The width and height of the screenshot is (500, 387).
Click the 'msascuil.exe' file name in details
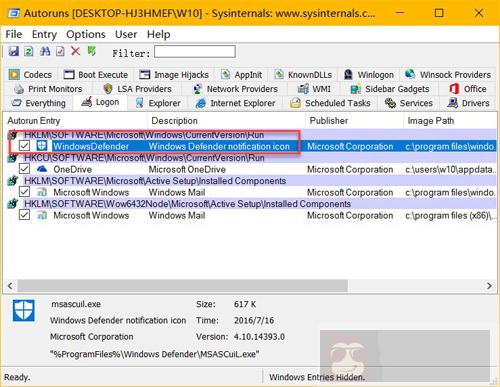tap(76, 304)
